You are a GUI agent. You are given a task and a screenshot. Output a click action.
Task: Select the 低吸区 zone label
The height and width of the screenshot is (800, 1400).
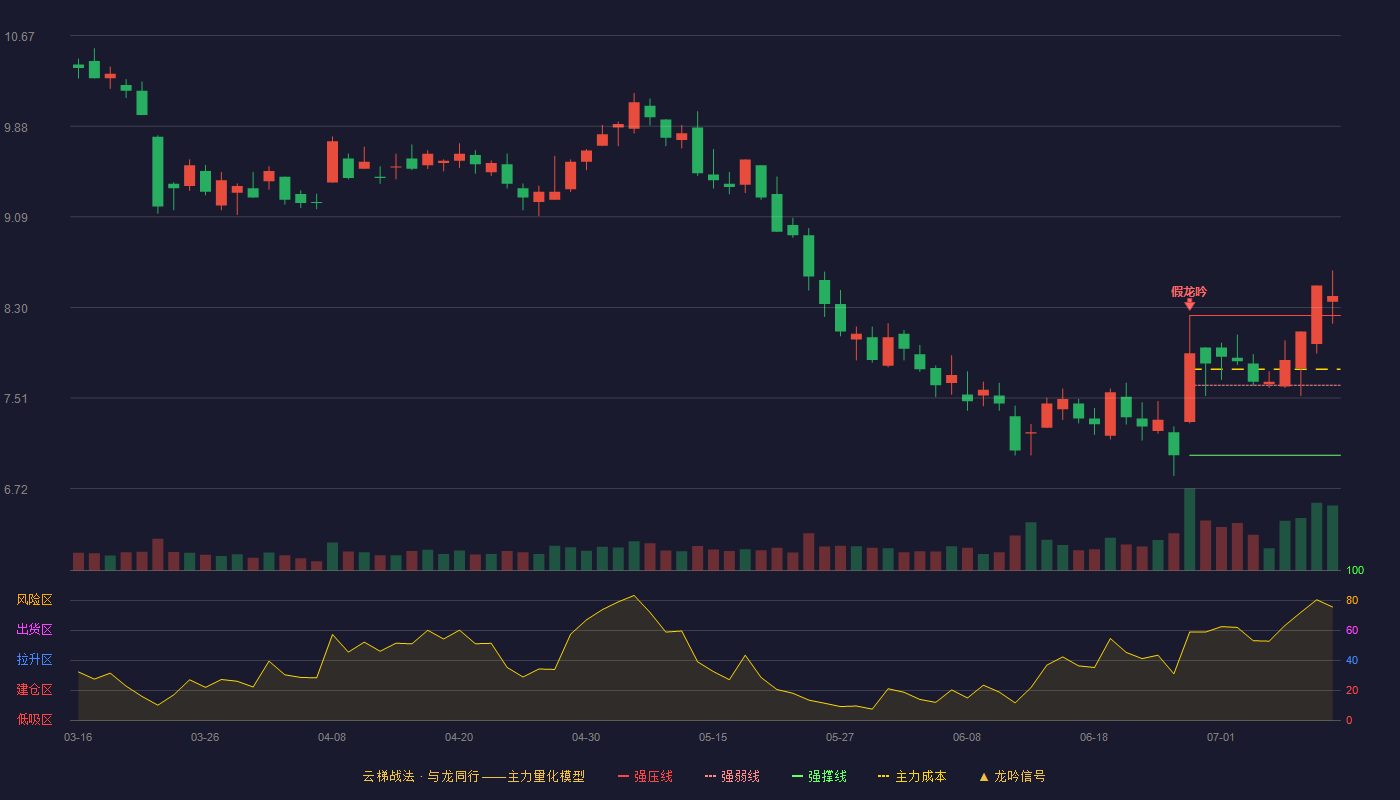pyautogui.click(x=35, y=719)
